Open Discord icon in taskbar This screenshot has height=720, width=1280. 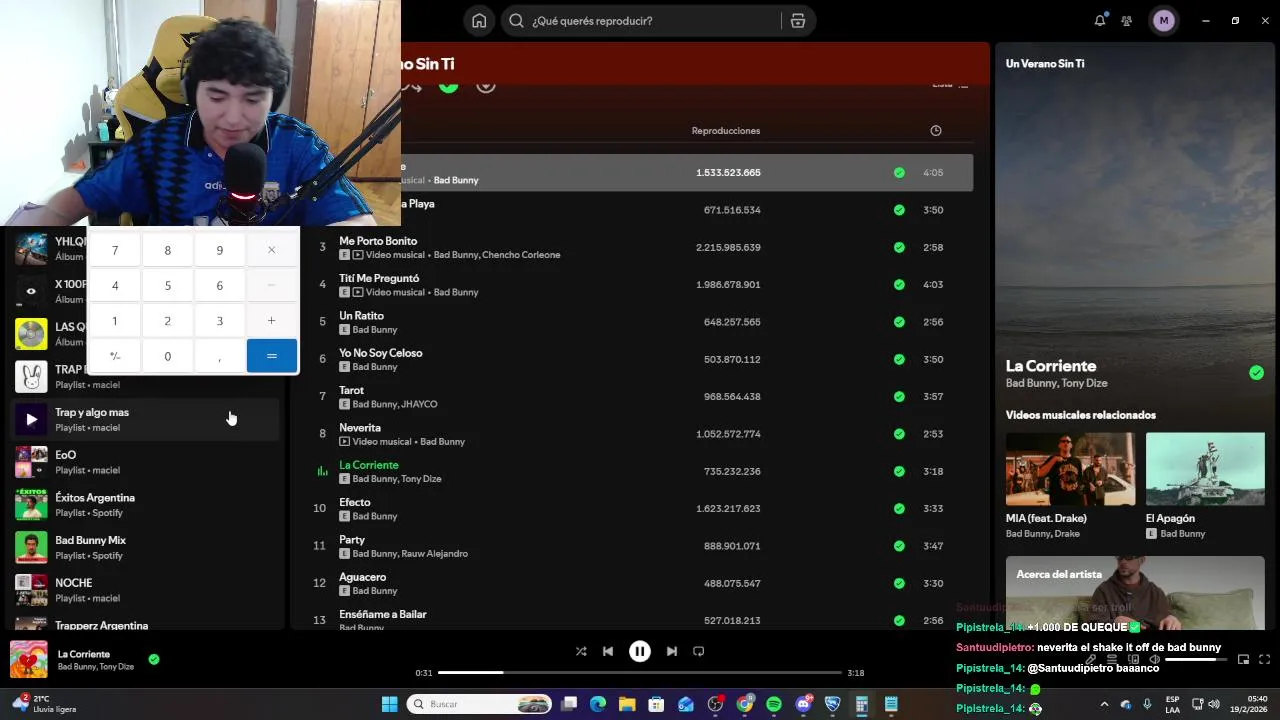coord(804,705)
